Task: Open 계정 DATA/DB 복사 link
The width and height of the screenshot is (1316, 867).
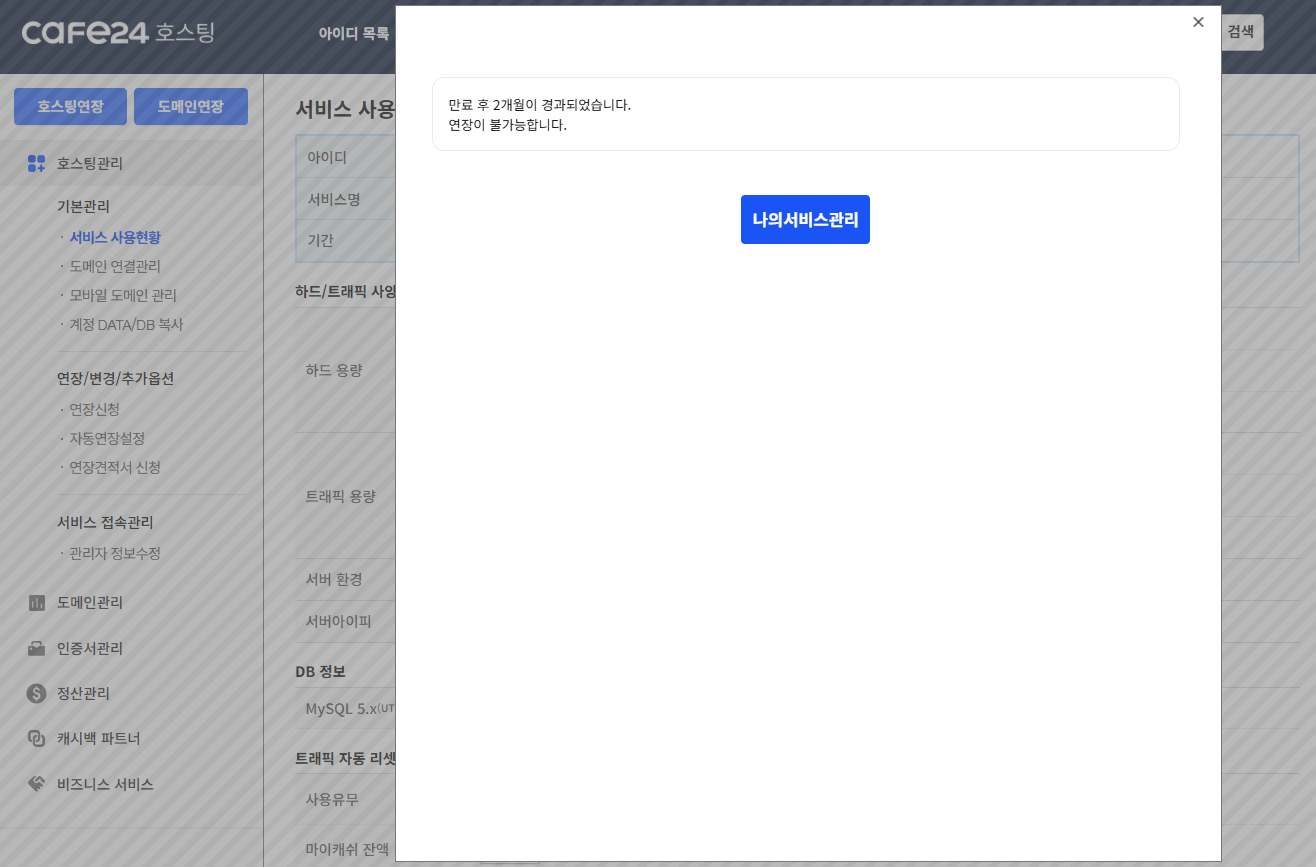Action: coord(126,324)
